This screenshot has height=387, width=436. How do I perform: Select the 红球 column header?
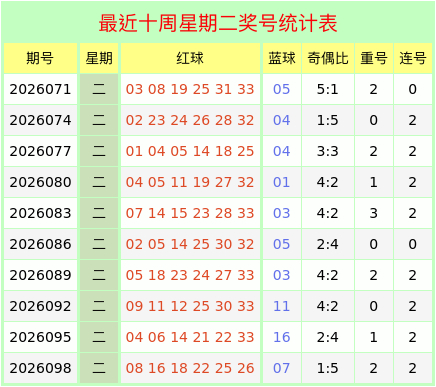pyautogui.click(x=190, y=58)
